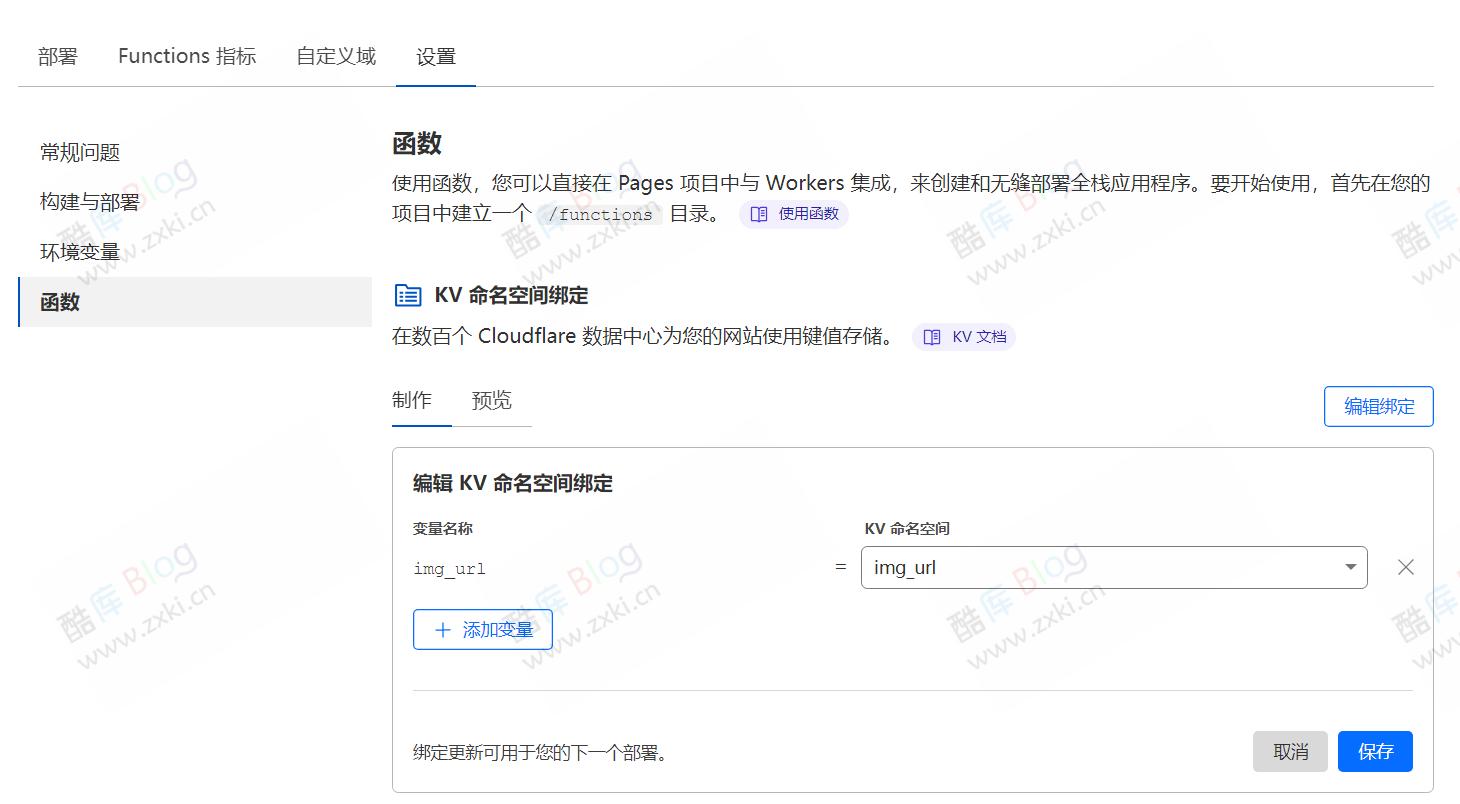Click the book icon beside 使用函数
This screenshot has width=1460, height=804.
tap(761, 213)
